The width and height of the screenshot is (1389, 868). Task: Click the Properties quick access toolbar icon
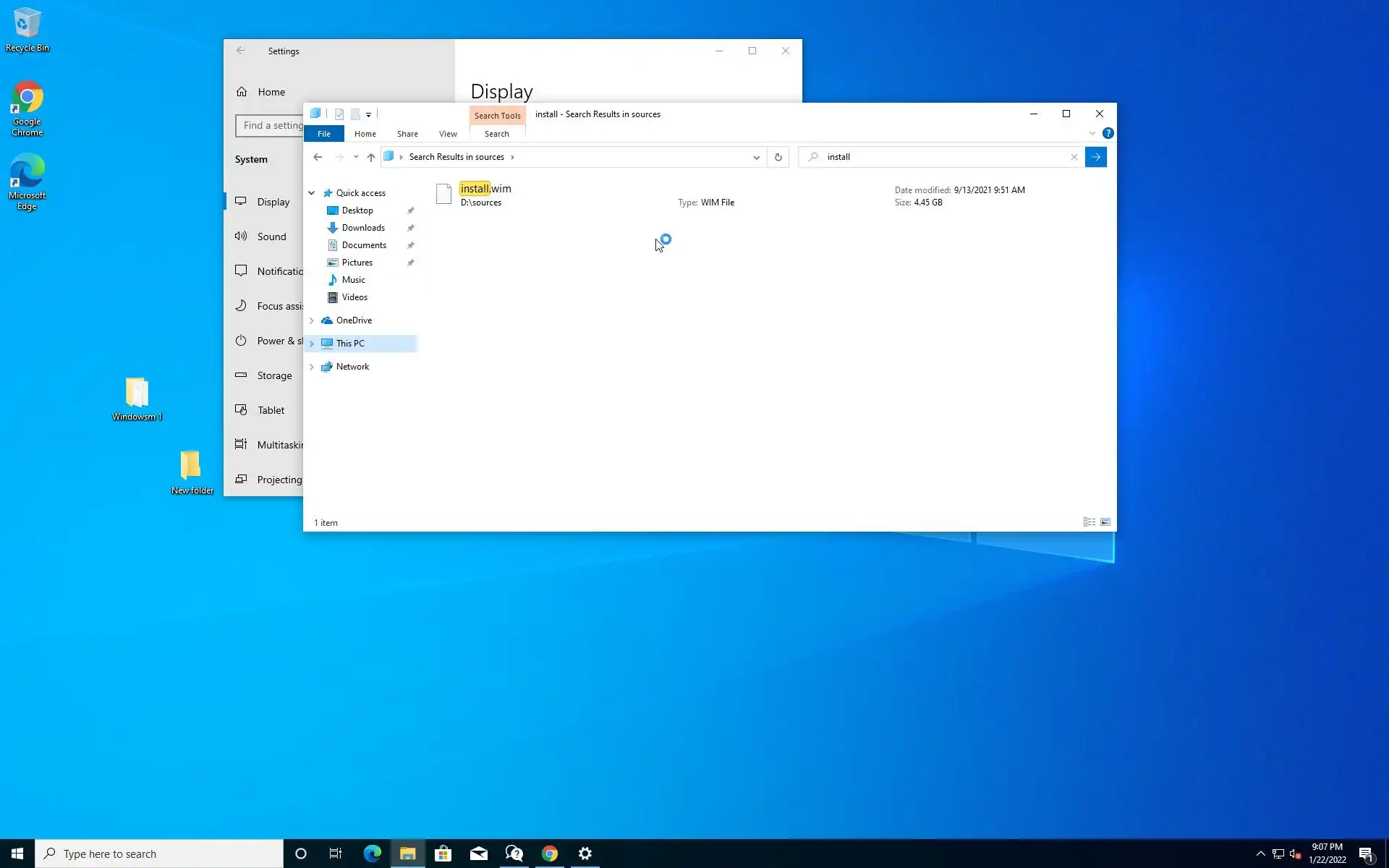[339, 114]
